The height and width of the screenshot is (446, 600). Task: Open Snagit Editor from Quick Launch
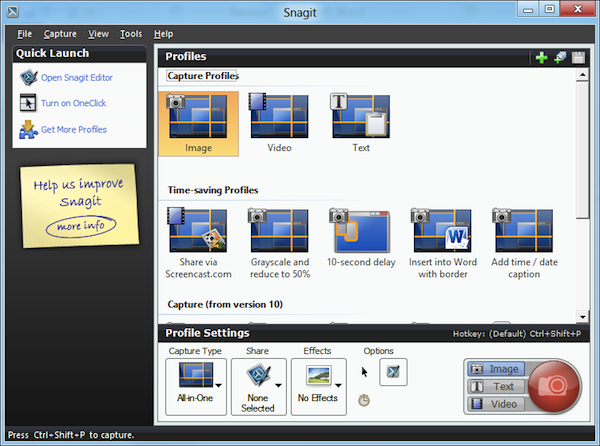pos(77,78)
